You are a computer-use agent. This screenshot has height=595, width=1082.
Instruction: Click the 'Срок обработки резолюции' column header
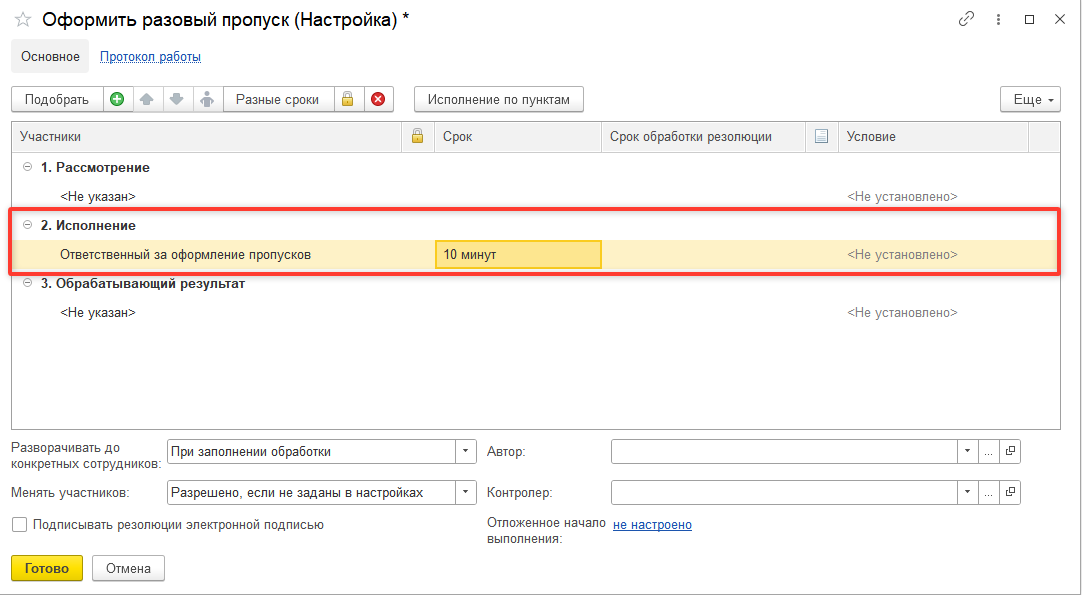click(x=703, y=137)
